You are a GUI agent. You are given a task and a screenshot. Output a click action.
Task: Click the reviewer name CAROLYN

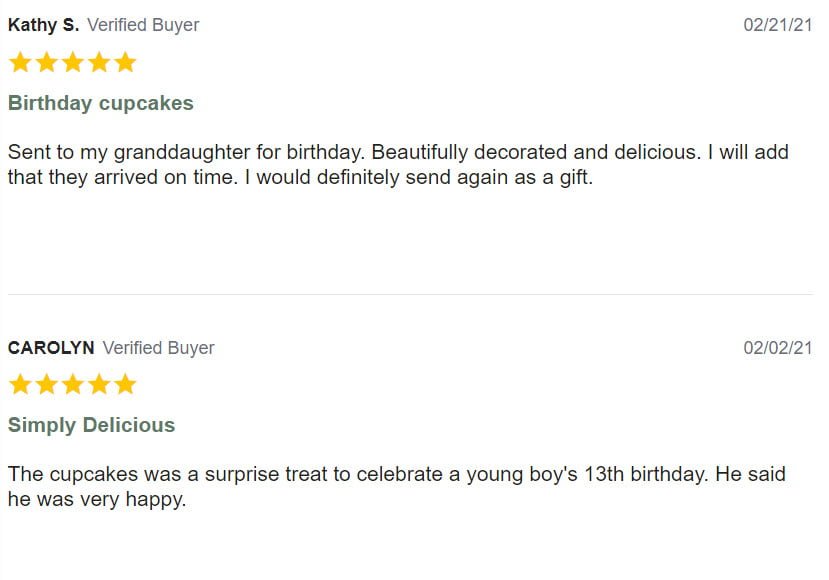click(51, 348)
